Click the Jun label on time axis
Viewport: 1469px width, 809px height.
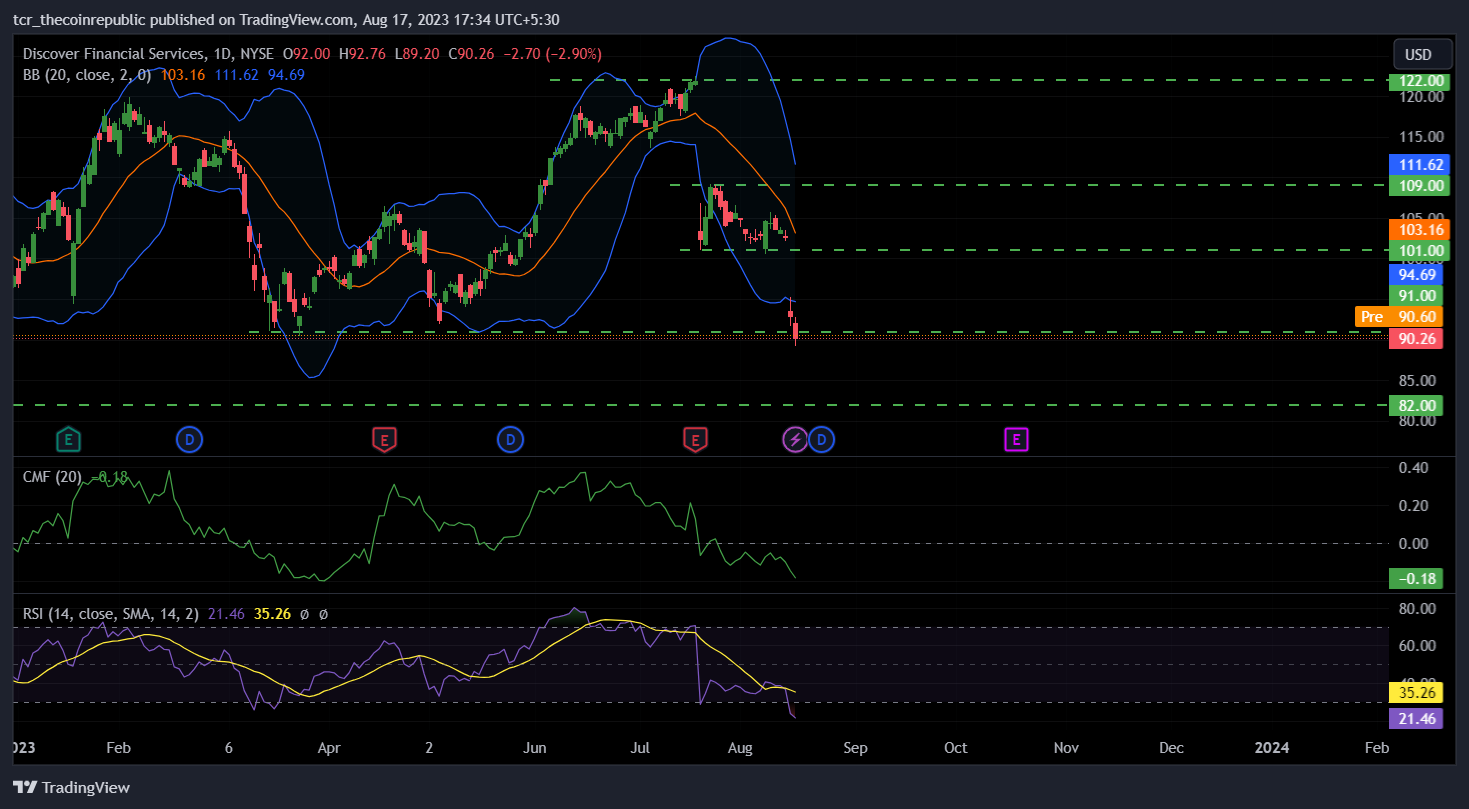pos(535,747)
